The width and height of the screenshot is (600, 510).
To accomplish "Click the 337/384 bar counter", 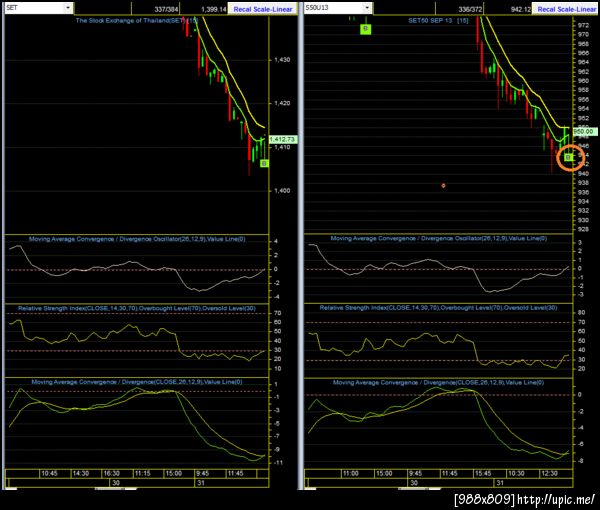I will coord(166,9).
